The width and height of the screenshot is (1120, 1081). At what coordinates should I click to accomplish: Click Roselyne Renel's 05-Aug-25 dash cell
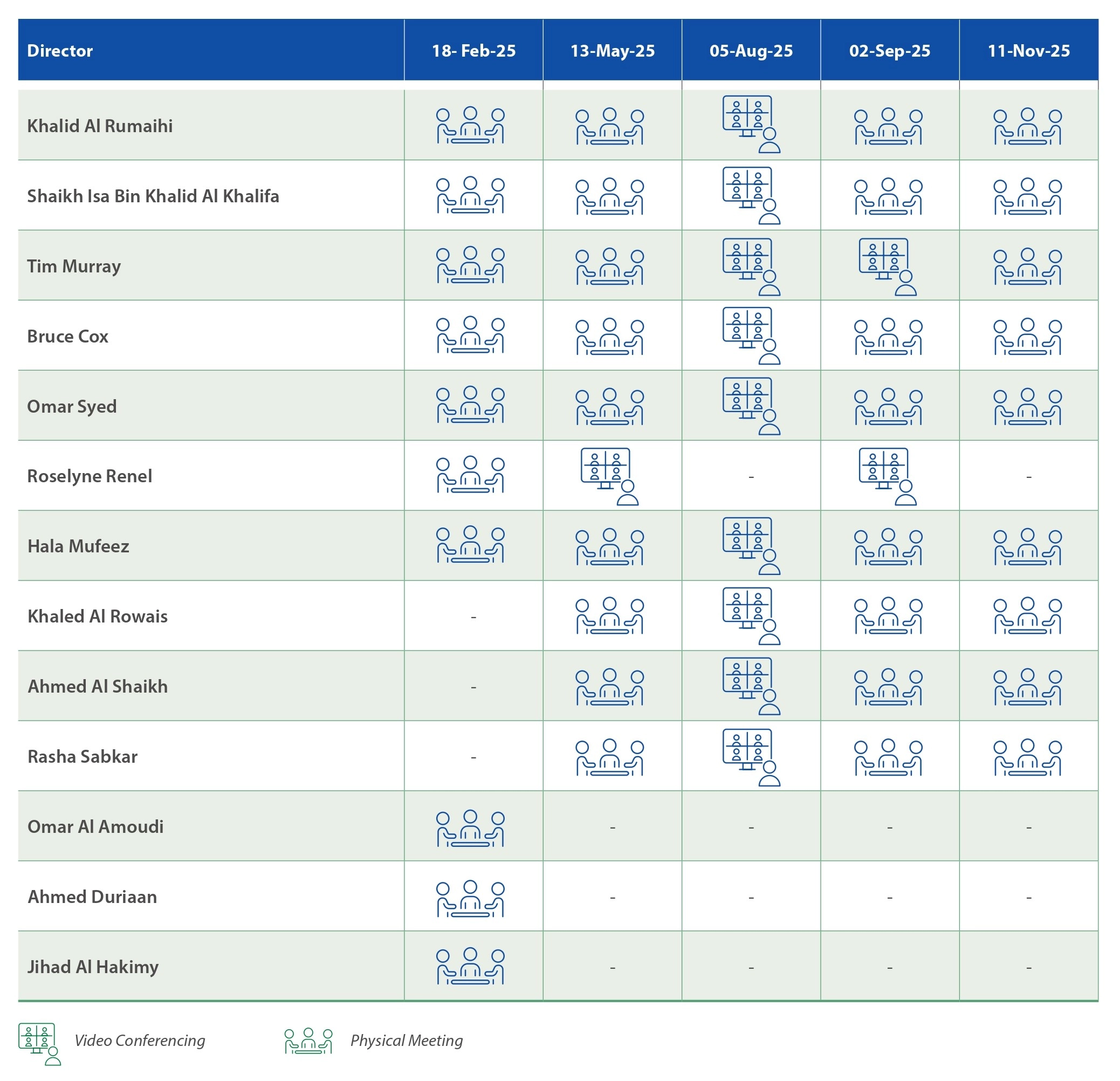tap(751, 477)
